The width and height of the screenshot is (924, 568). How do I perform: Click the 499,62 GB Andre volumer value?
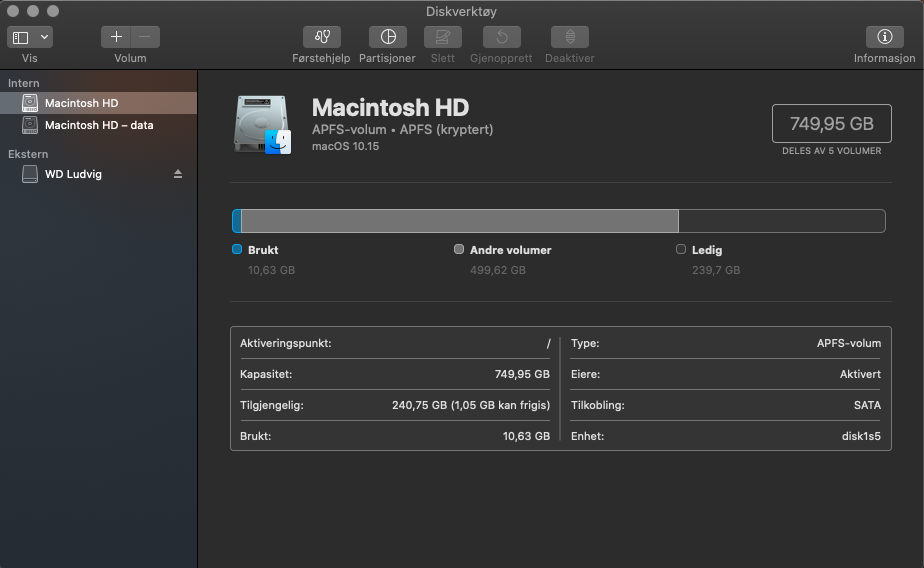pos(498,270)
